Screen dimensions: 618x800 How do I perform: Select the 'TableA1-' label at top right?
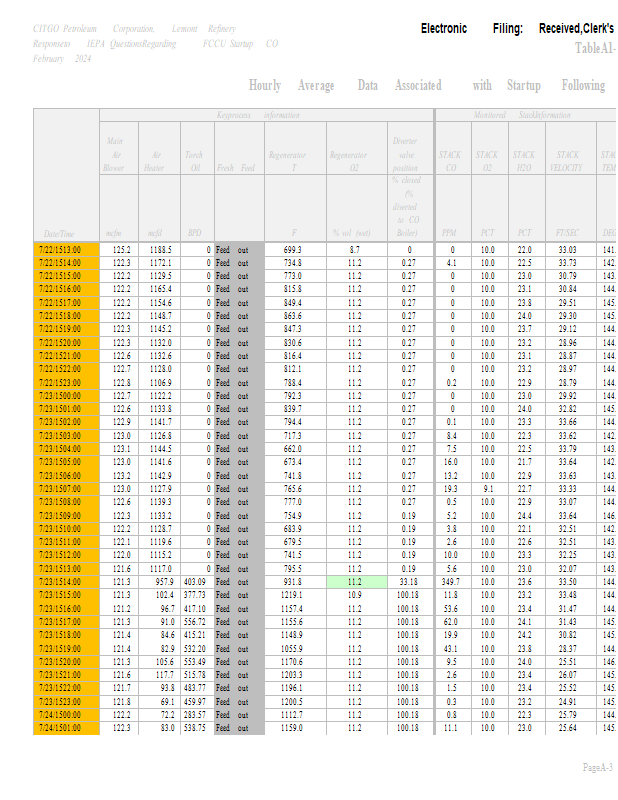tap(595, 48)
